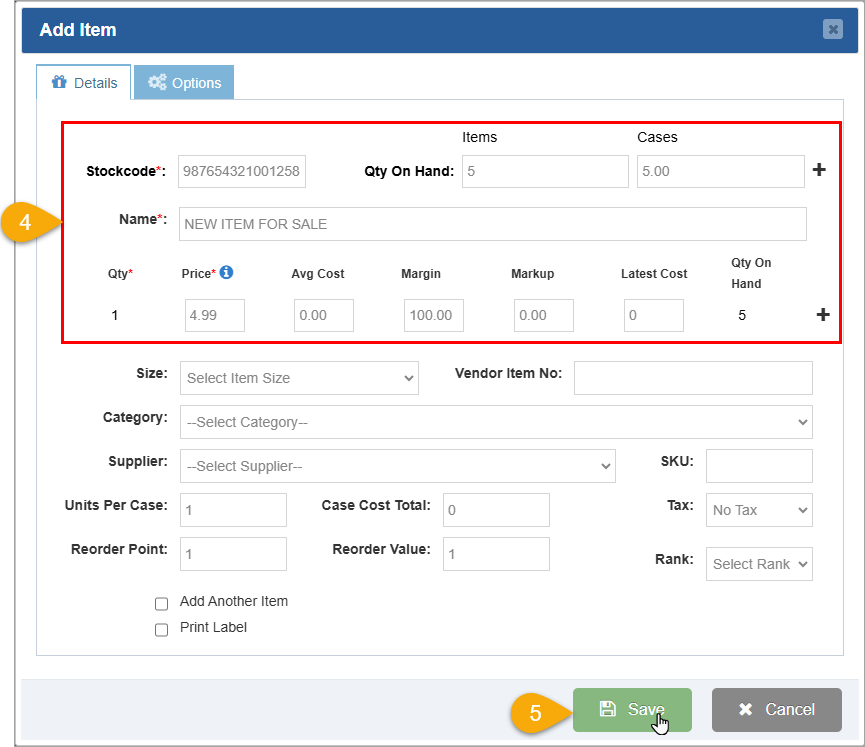Expand the Select Category dropdown
865x747 pixels.
click(x=496, y=422)
